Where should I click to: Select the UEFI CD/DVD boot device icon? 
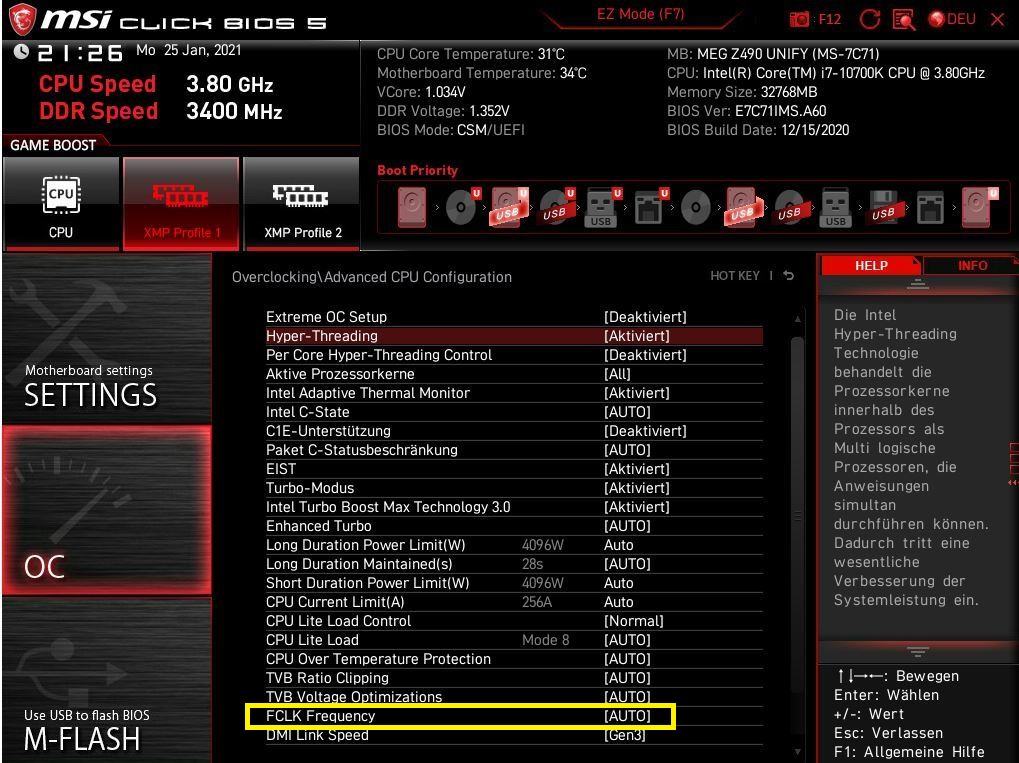[463, 207]
